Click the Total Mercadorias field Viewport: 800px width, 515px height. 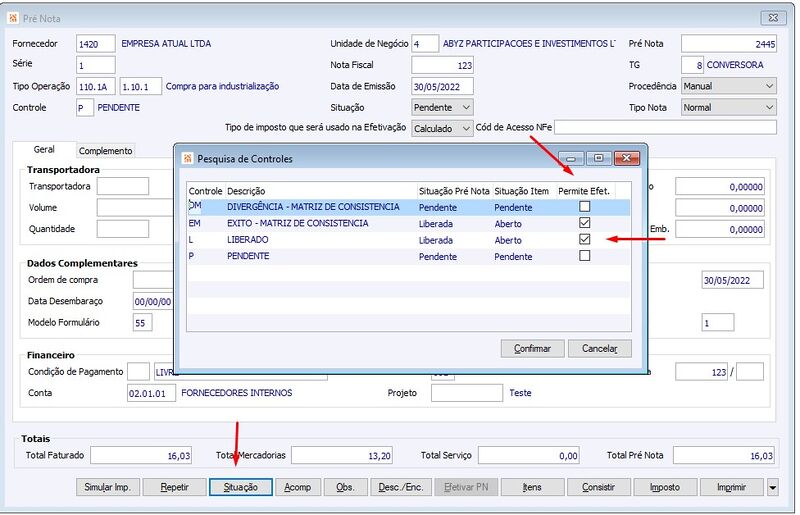coord(342,455)
